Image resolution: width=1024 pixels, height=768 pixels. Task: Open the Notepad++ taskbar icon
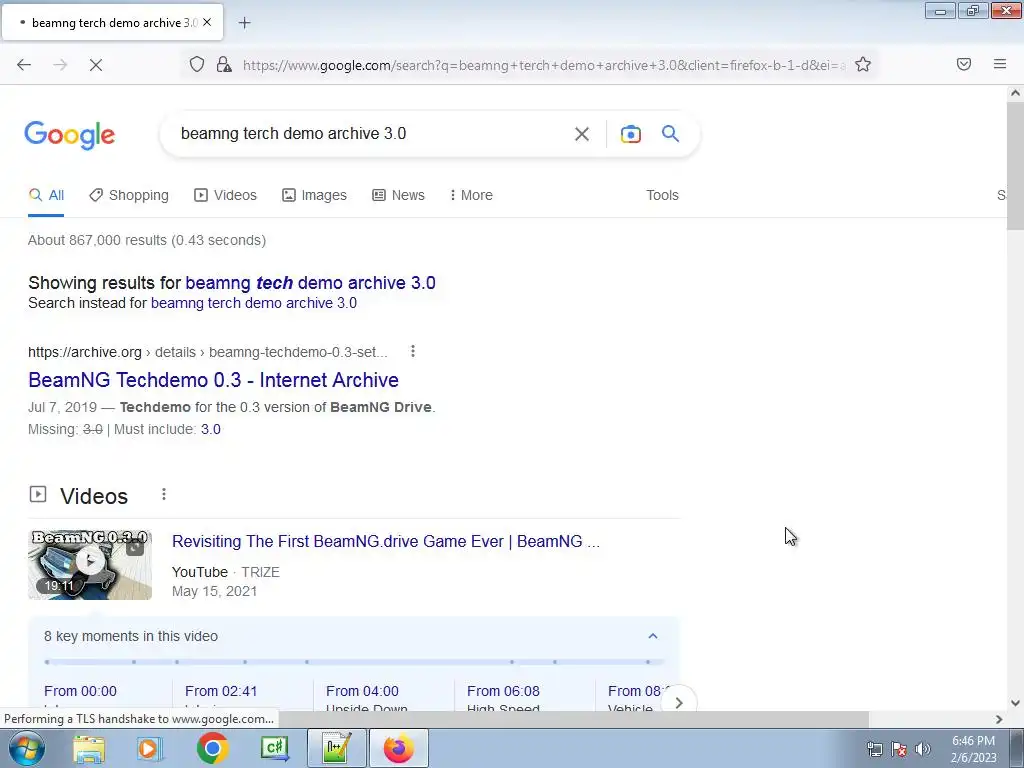[336, 748]
